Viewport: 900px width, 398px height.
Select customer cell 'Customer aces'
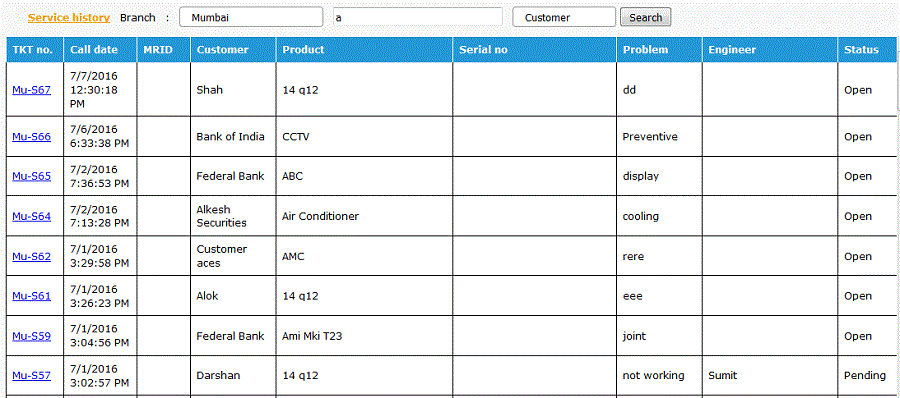pos(233,256)
